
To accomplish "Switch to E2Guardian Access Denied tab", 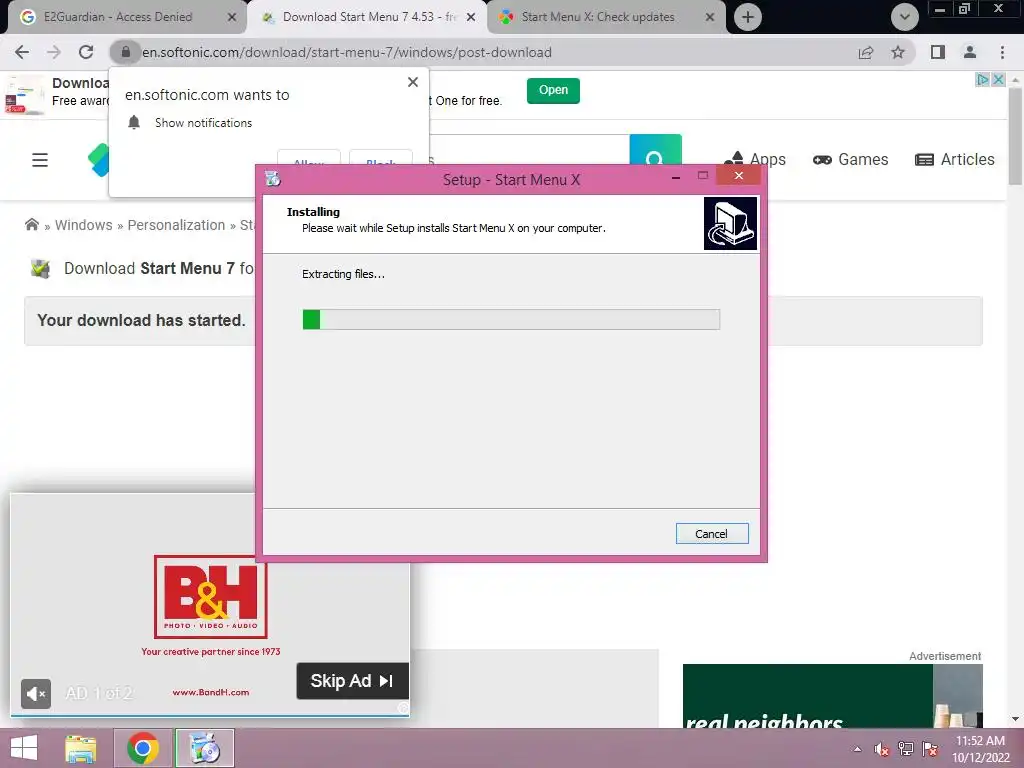I will click(x=118, y=17).
